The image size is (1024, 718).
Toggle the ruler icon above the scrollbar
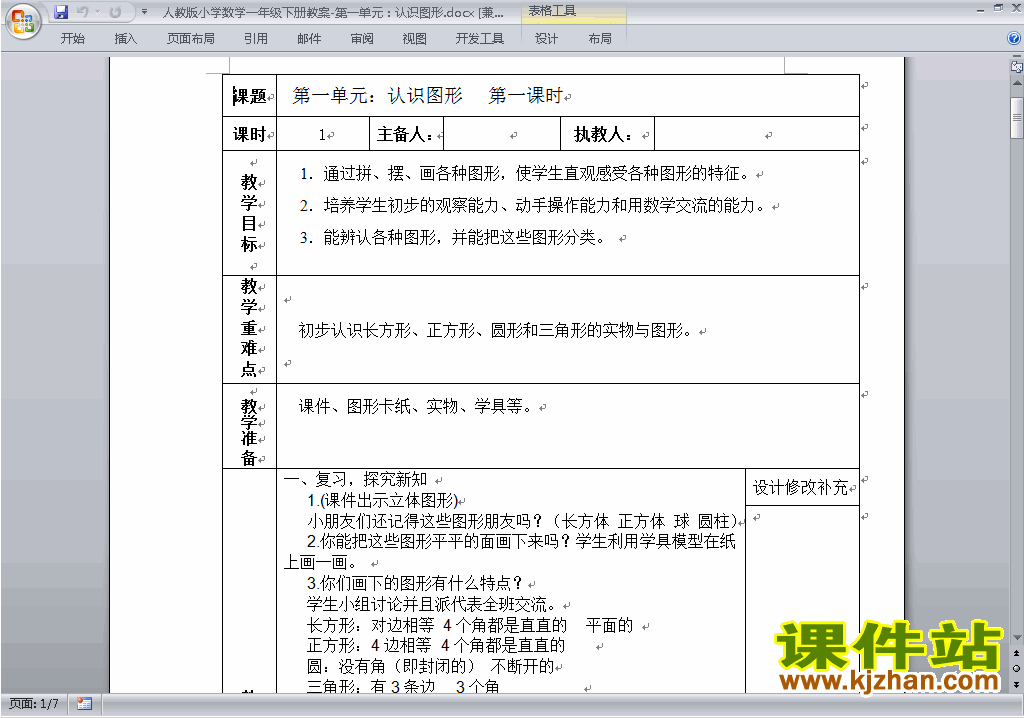point(1016,66)
